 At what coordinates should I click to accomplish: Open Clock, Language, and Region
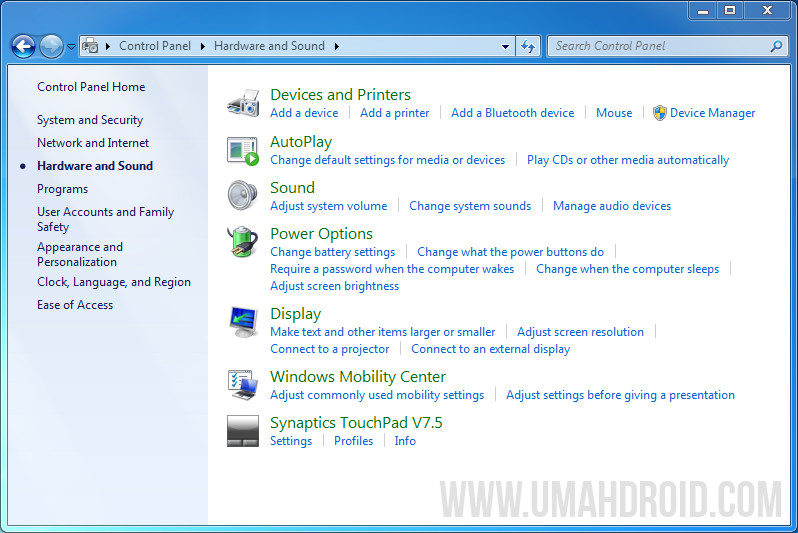(x=114, y=282)
